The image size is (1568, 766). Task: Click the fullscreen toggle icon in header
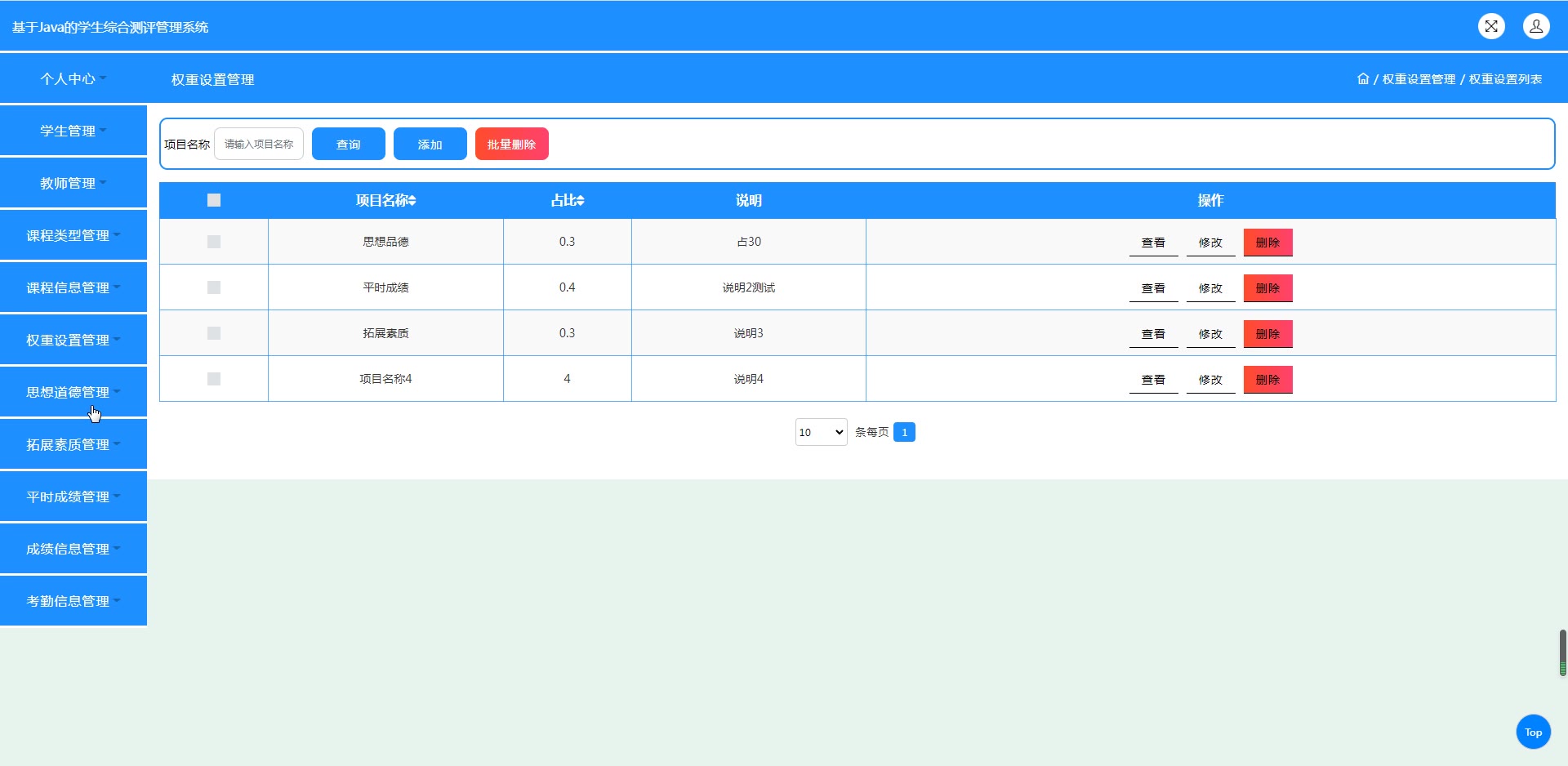1491,26
